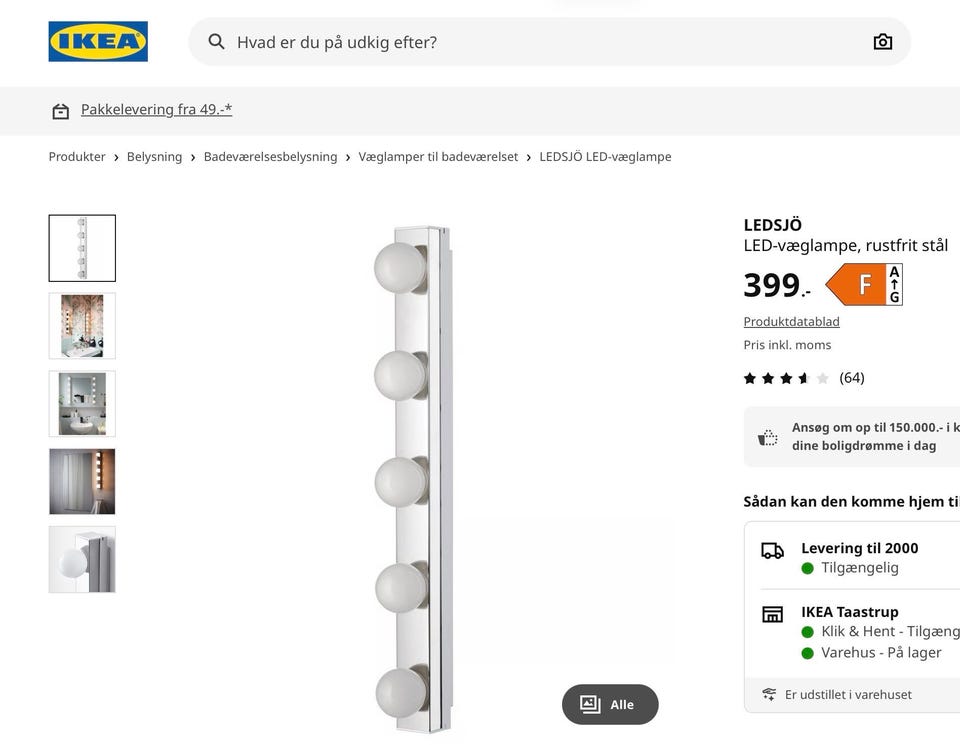Select the first lamp thumbnail
This screenshot has width=960, height=745.
[x=82, y=248]
